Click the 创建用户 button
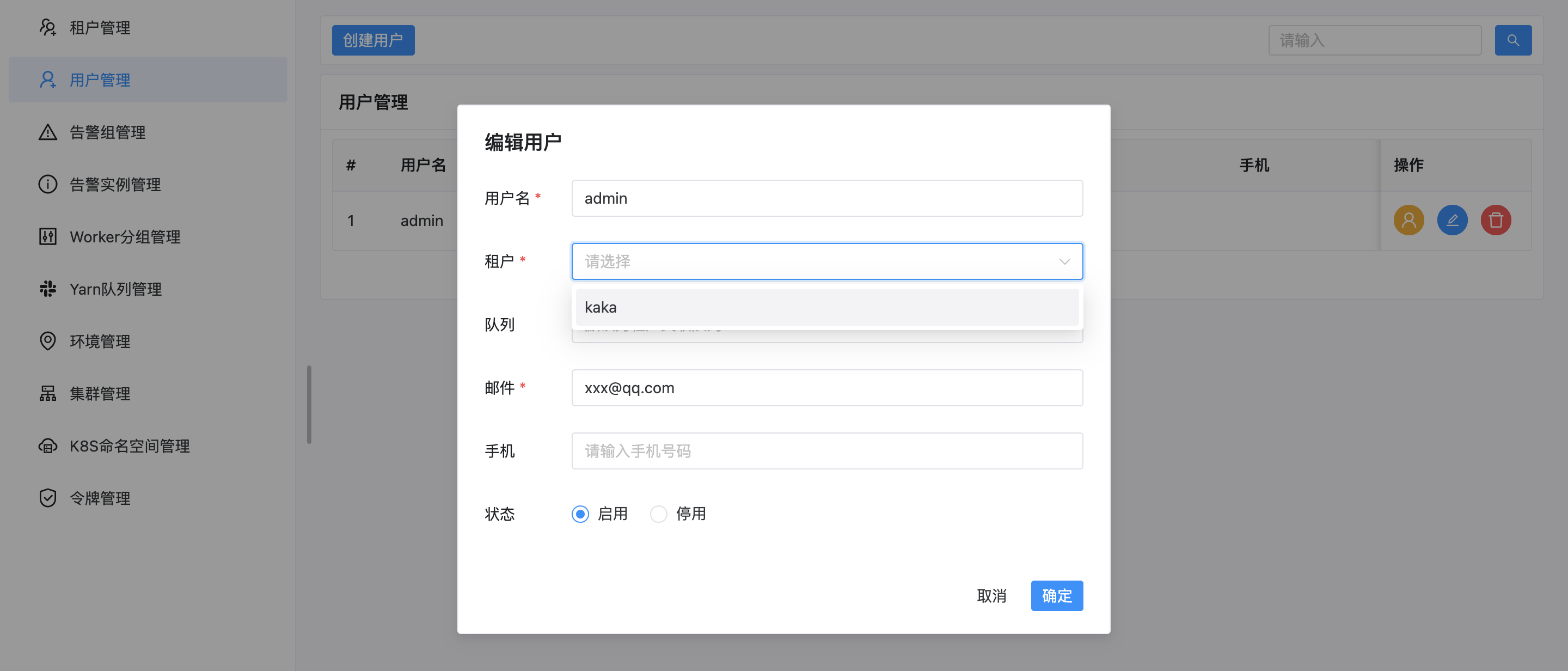Viewport: 1568px width, 671px height. (x=373, y=40)
